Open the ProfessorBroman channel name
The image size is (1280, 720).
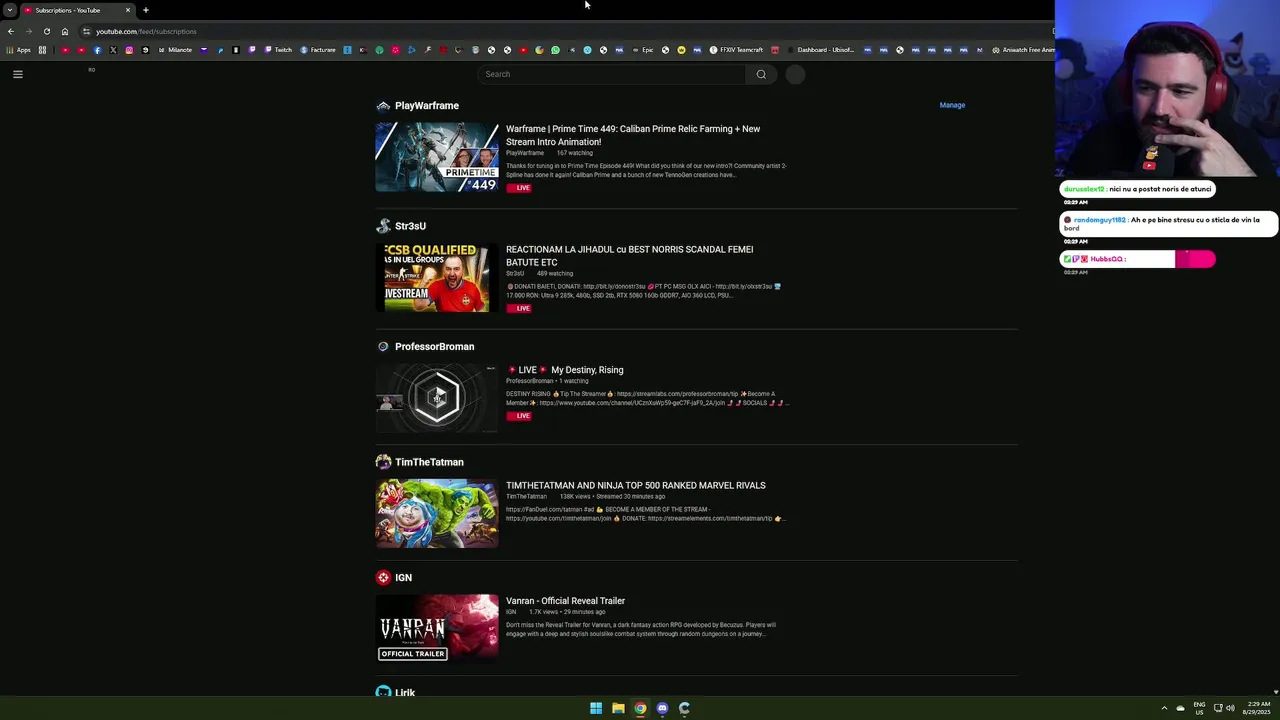click(435, 347)
